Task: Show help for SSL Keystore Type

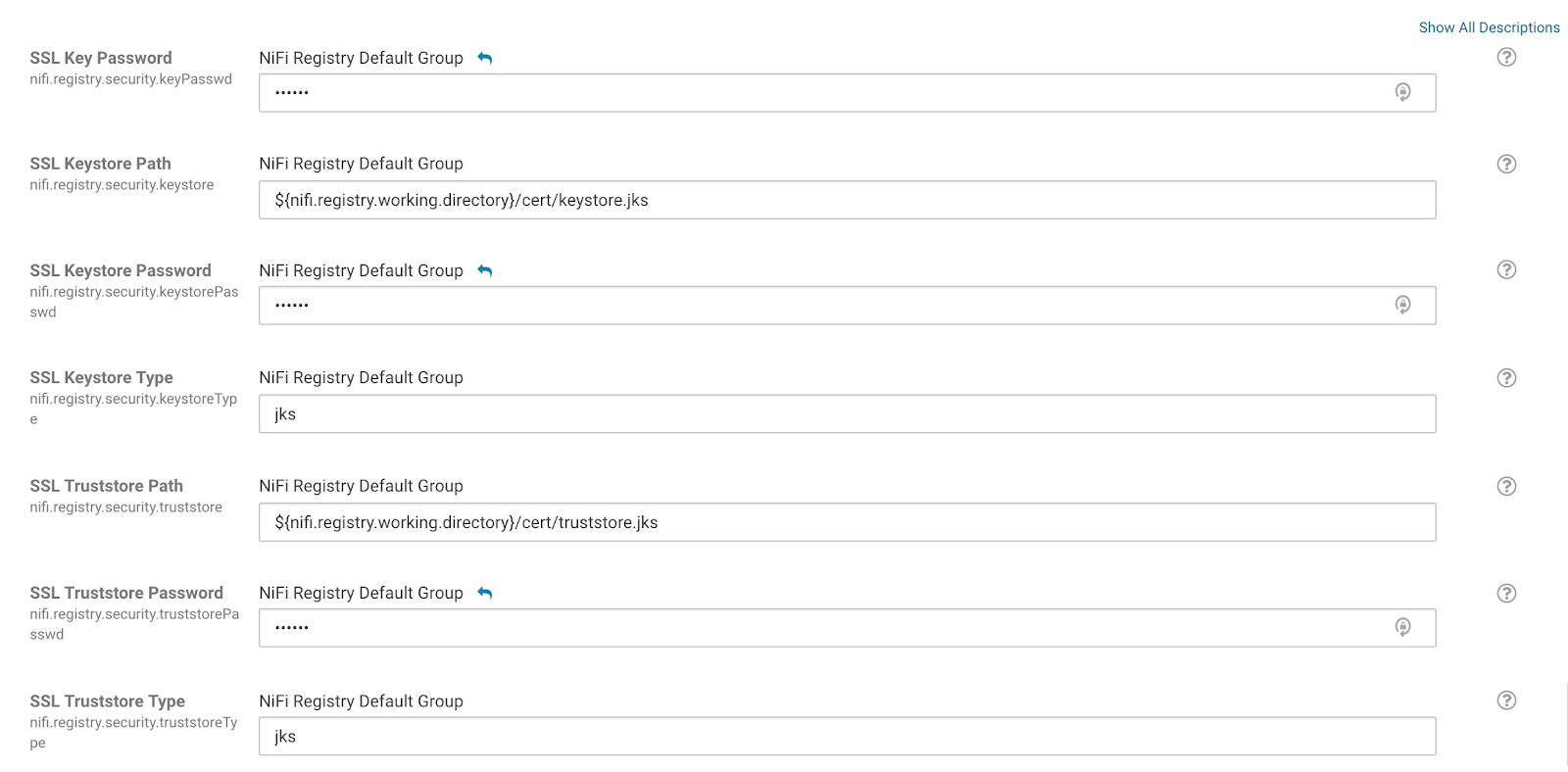Action: [x=1506, y=378]
